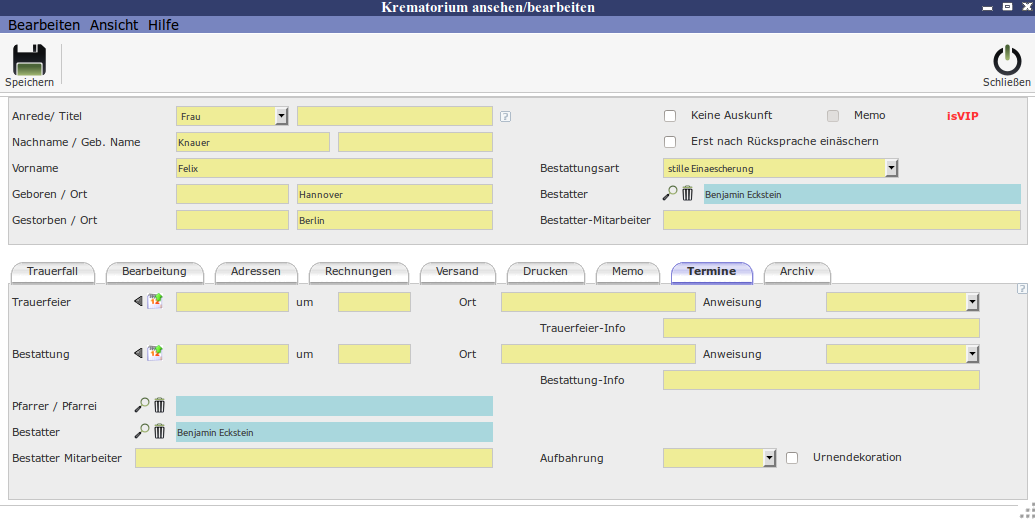Expand the Bestattungsart dropdown

point(891,168)
